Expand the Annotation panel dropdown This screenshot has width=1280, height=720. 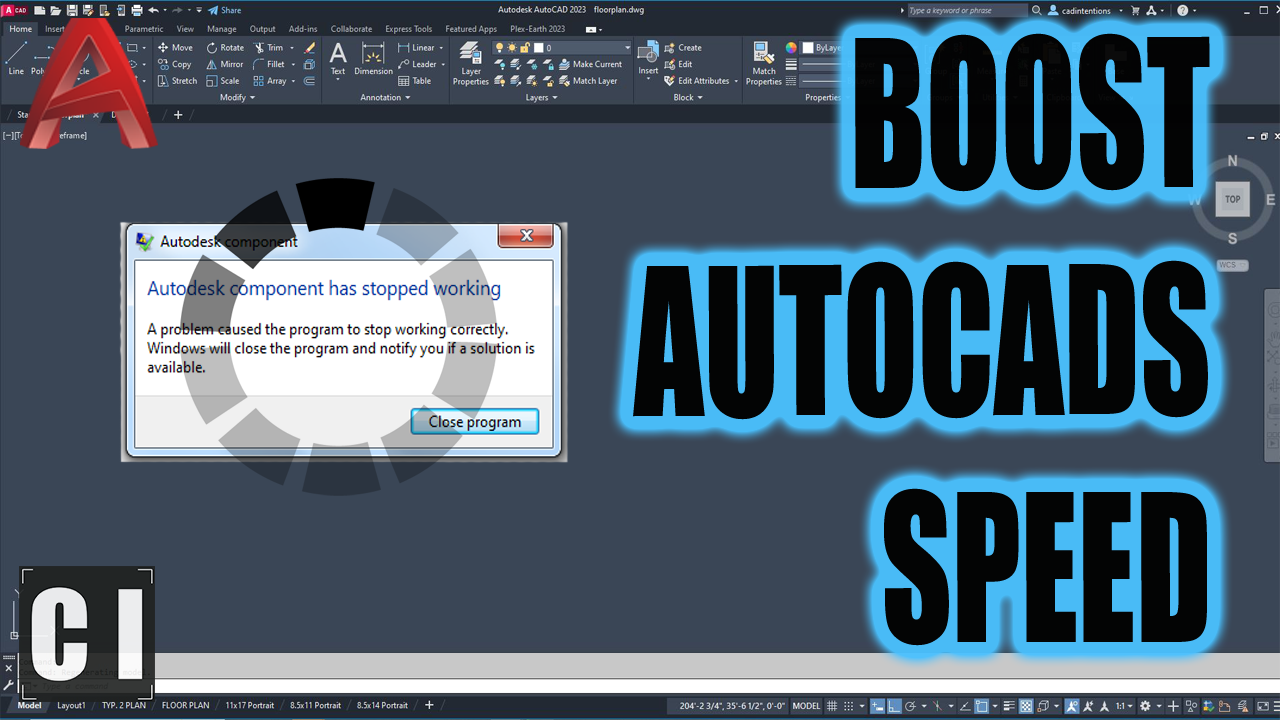(385, 97)
